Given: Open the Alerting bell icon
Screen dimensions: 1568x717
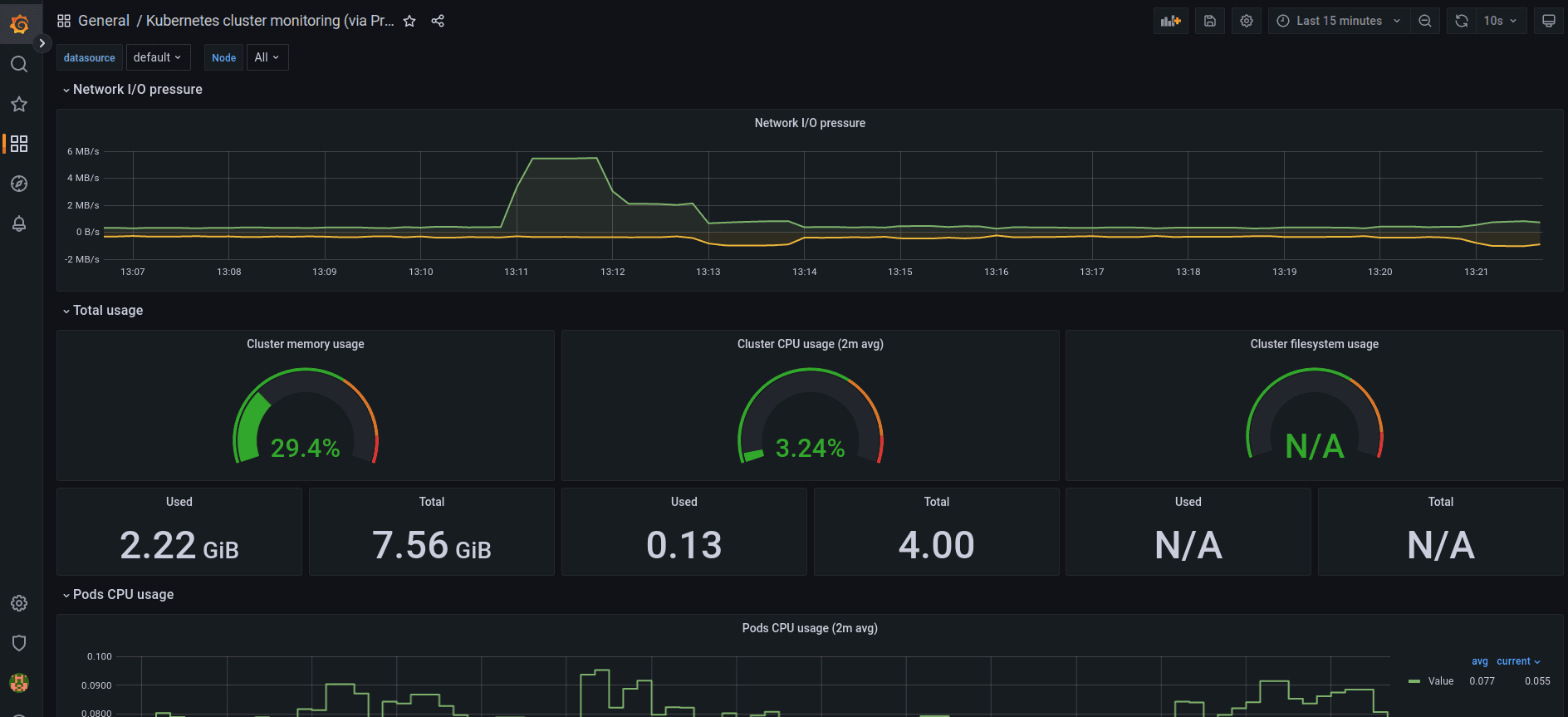Looking at the screenshot, I should [x=19, y=223].
